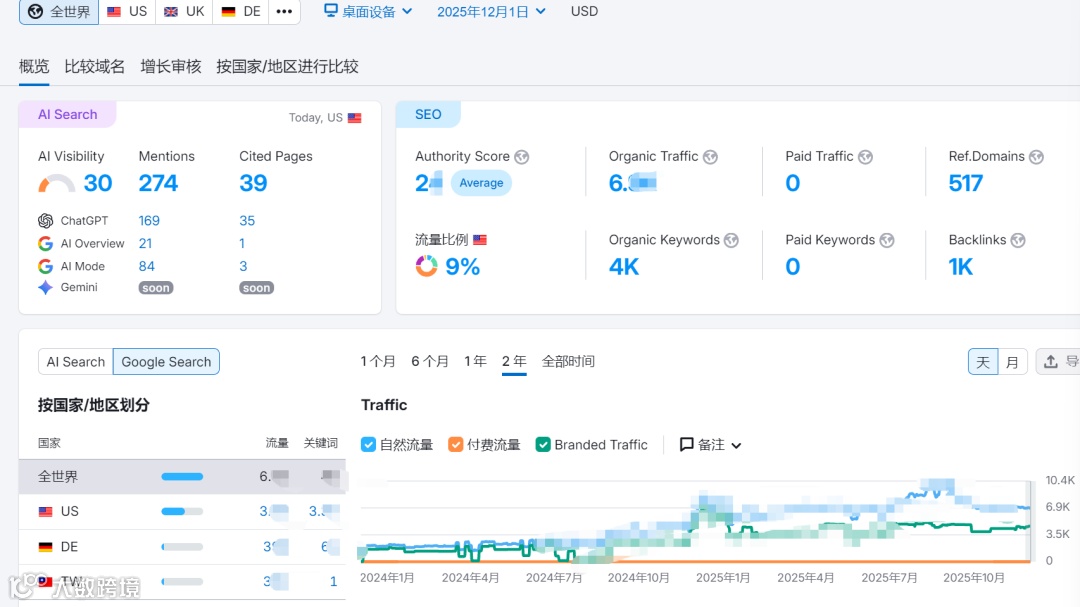The image size is (1080, 607).
Task: Uncheck the 付费流量 checkbox
Action: point(455,445)
